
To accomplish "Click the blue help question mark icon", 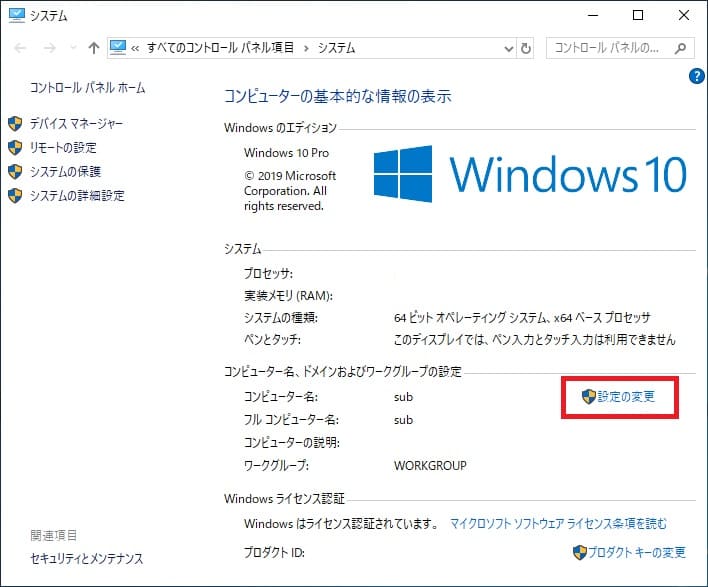I will click(697, 76).
